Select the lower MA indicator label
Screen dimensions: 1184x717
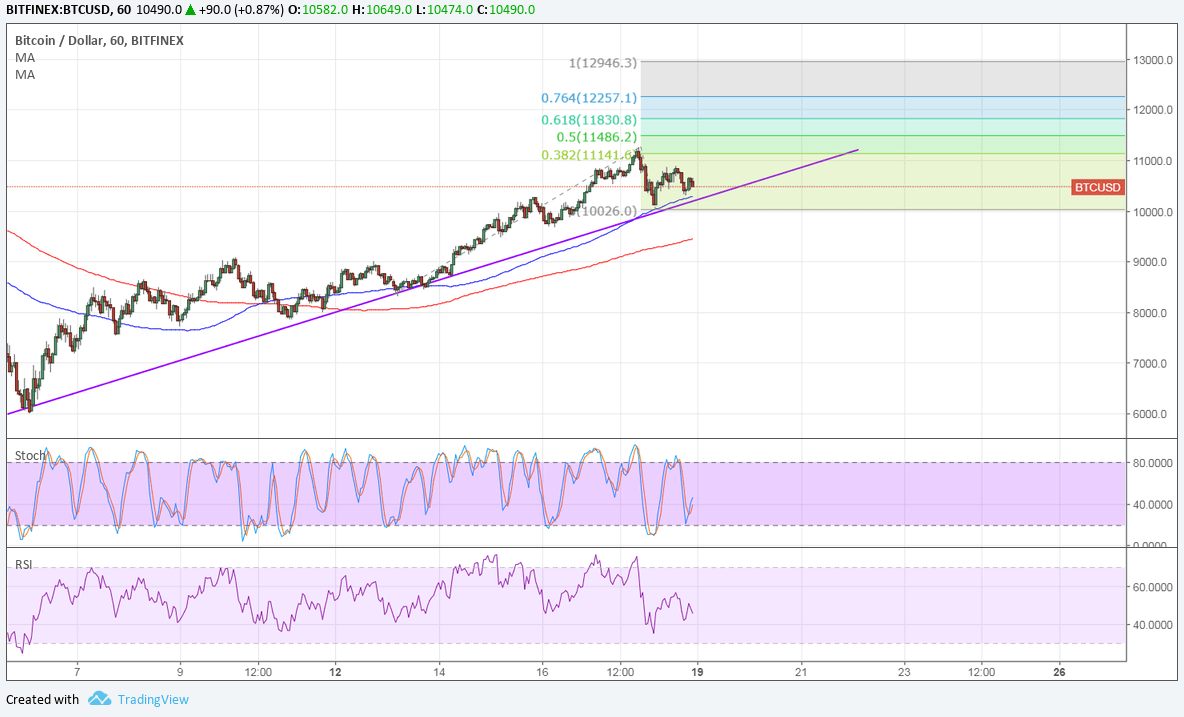point(25,75)
